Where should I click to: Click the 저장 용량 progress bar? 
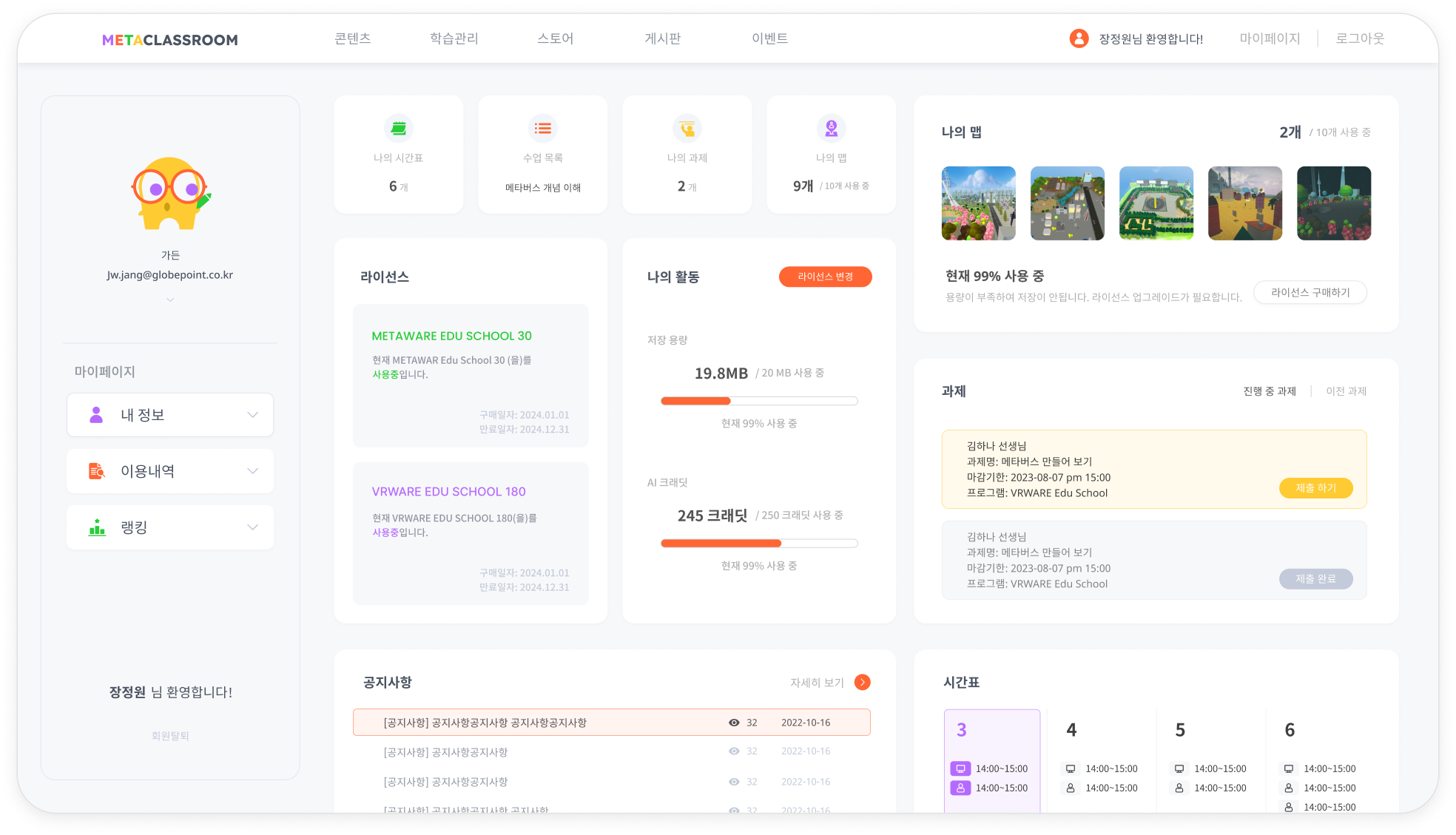pyautogui.click(x=759, y=401)
